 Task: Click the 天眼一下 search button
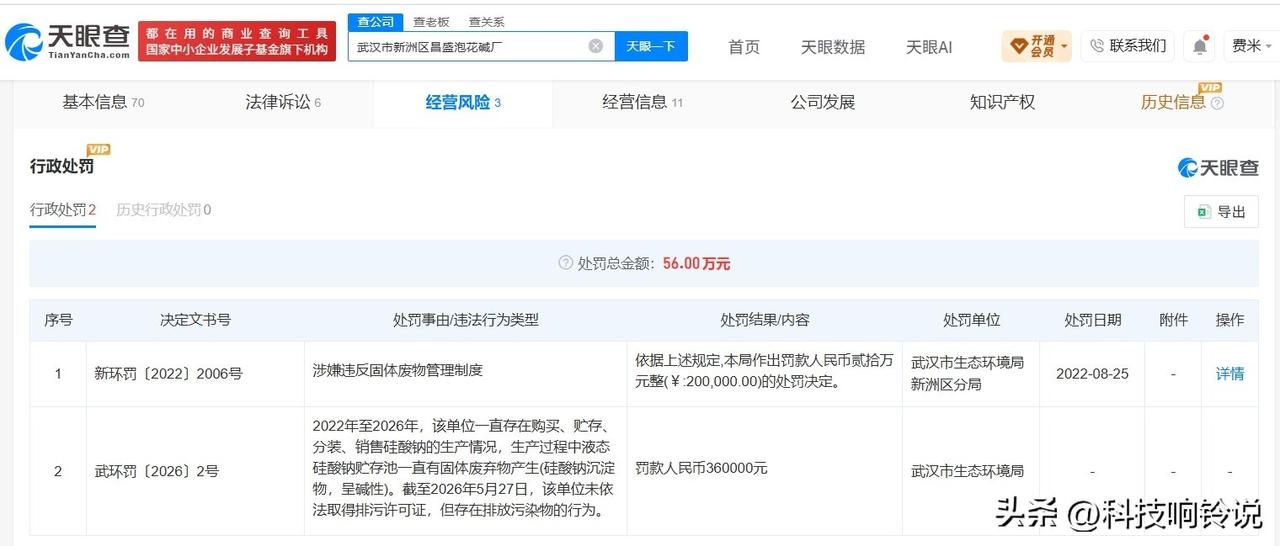click(651, 46)
